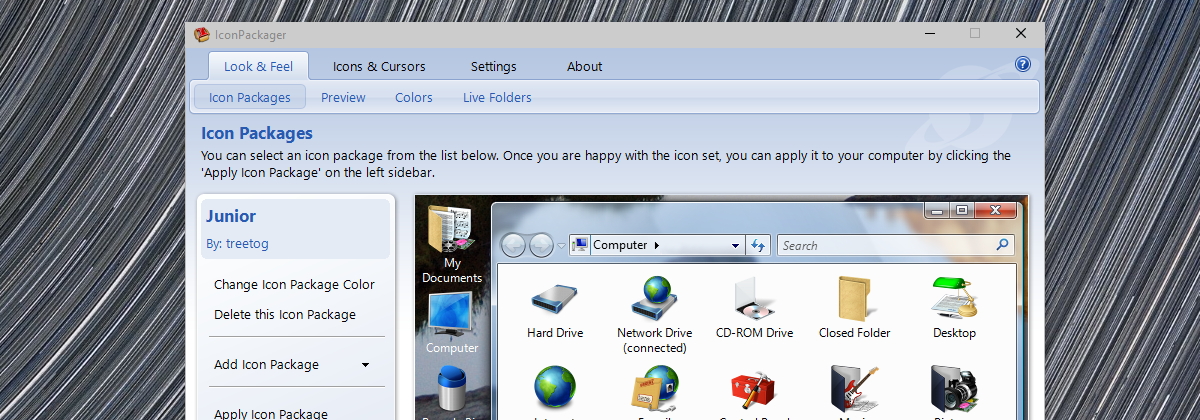Click the globe with package icon

point(654,391)
